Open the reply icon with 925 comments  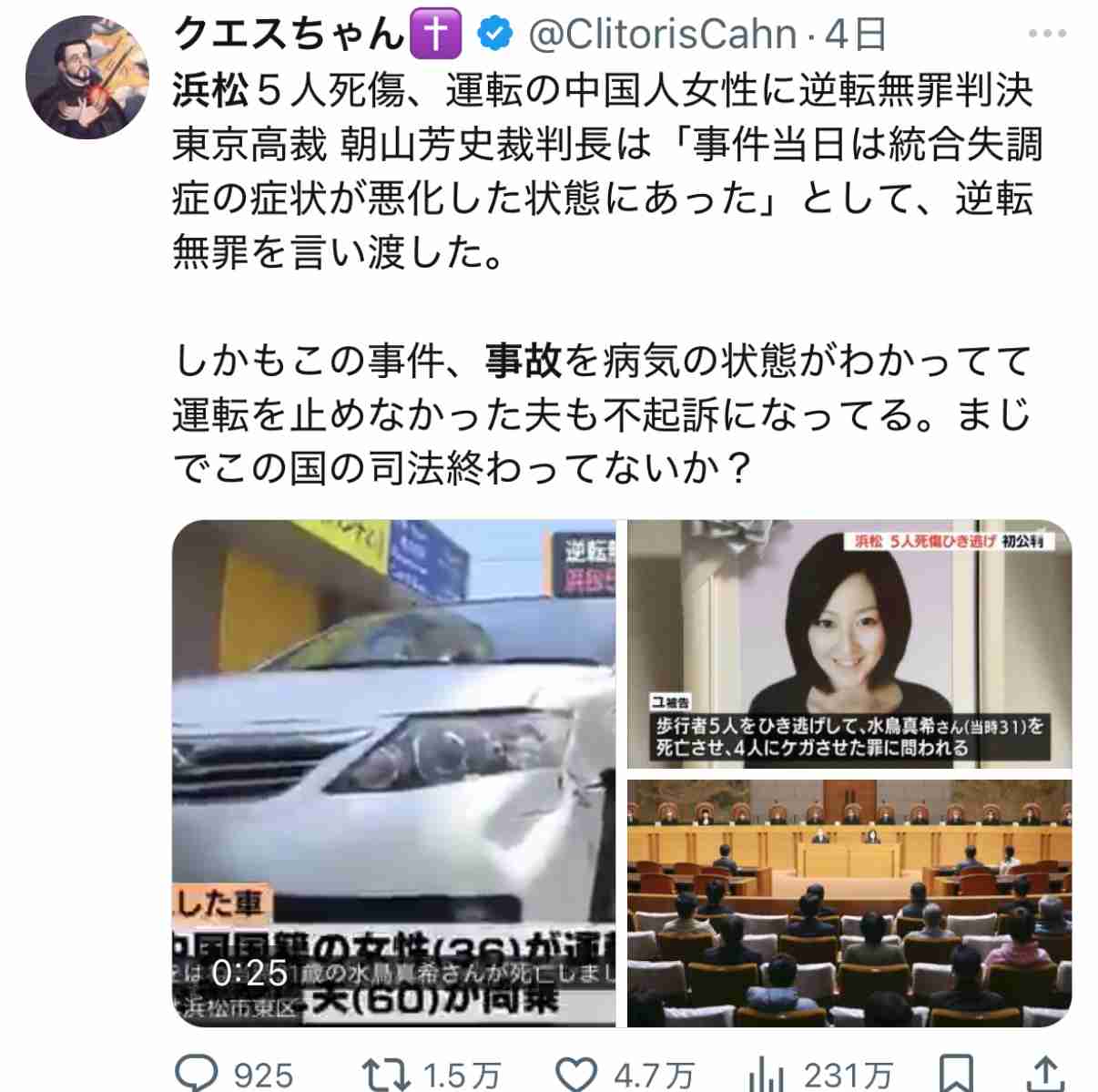196,1074
